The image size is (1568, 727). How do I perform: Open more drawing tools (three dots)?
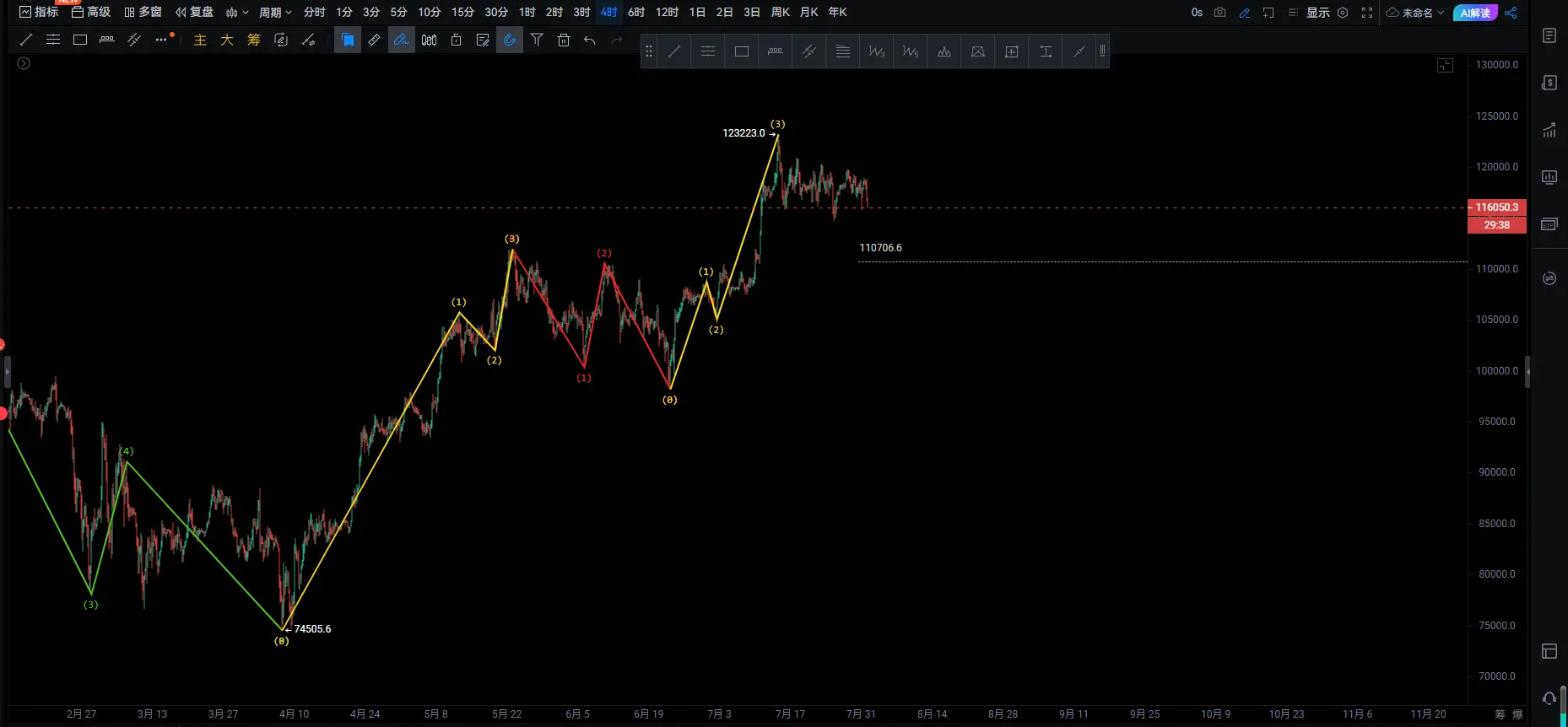(162, 40)
